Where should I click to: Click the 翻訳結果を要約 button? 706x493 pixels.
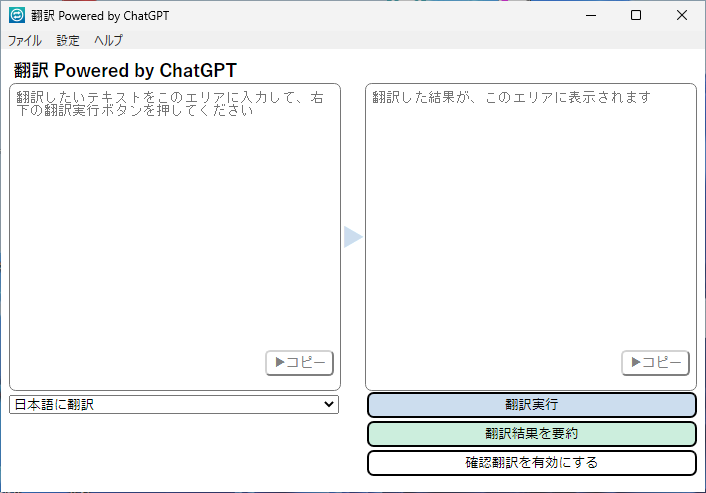point(532,434)
